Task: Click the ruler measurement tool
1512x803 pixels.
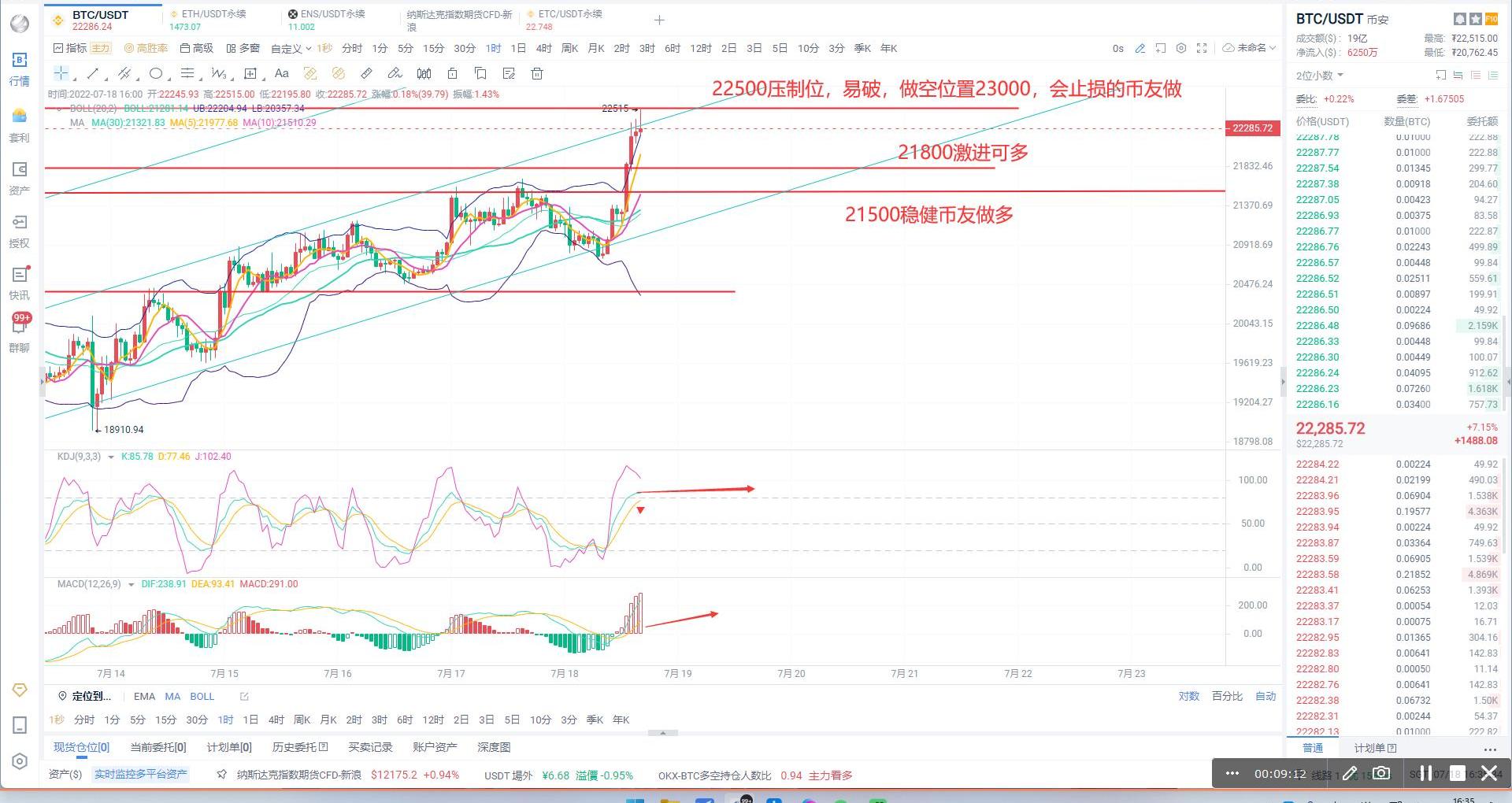Action: click(366, 74)
